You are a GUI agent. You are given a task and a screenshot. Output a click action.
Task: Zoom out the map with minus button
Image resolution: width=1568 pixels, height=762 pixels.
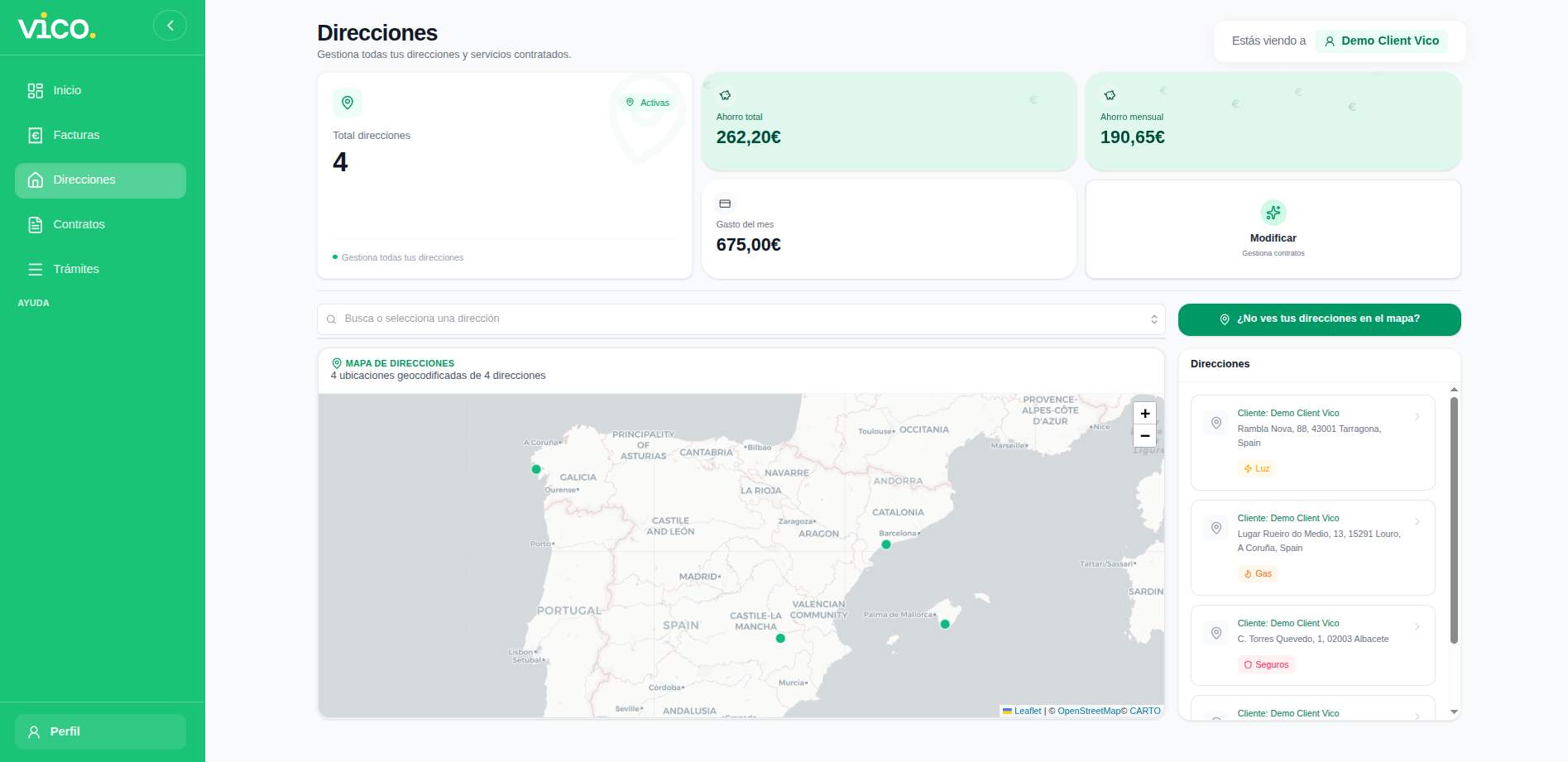(x=1144, y=436)
